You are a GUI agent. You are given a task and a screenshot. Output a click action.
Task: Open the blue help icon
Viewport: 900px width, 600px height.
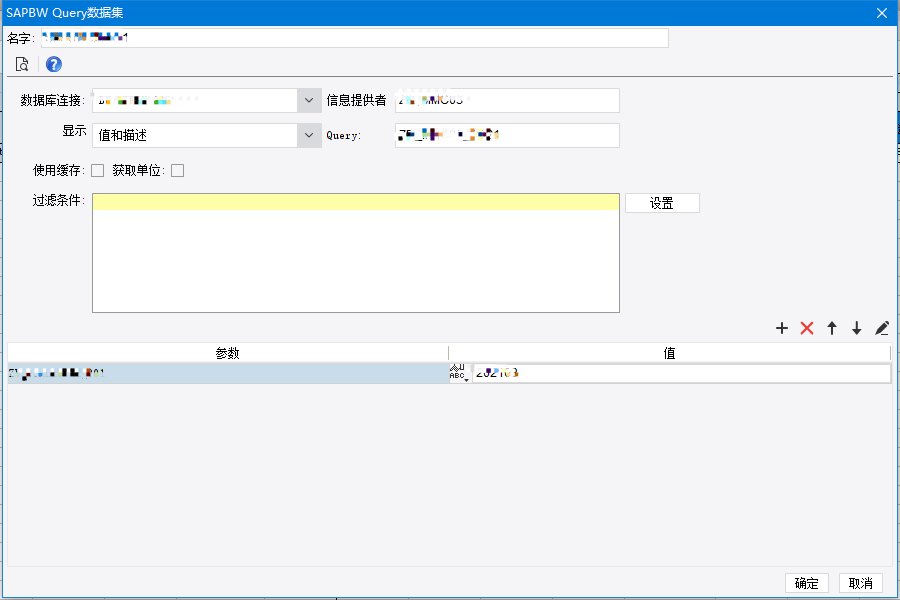point(54,64)
